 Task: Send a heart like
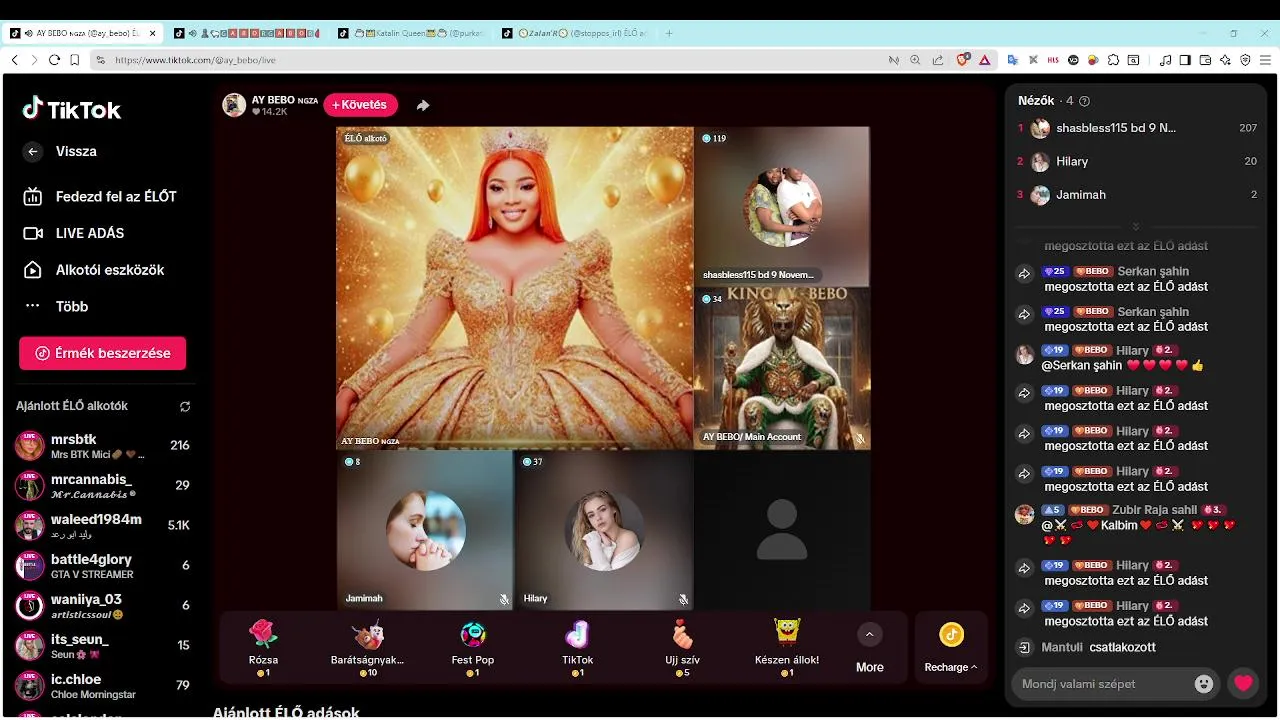(1243, 684)
